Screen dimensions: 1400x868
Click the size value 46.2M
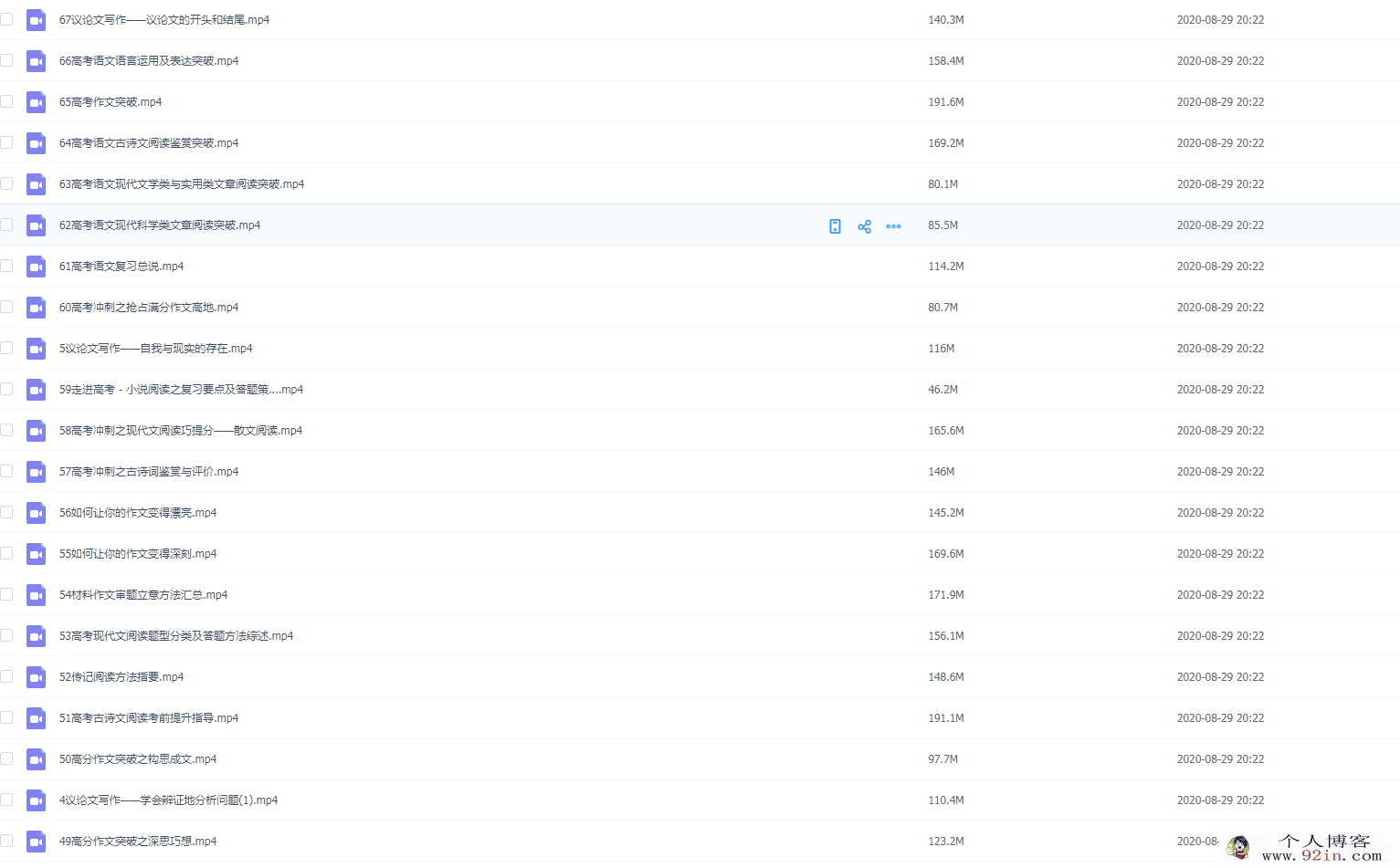click(x=943, y=390)
